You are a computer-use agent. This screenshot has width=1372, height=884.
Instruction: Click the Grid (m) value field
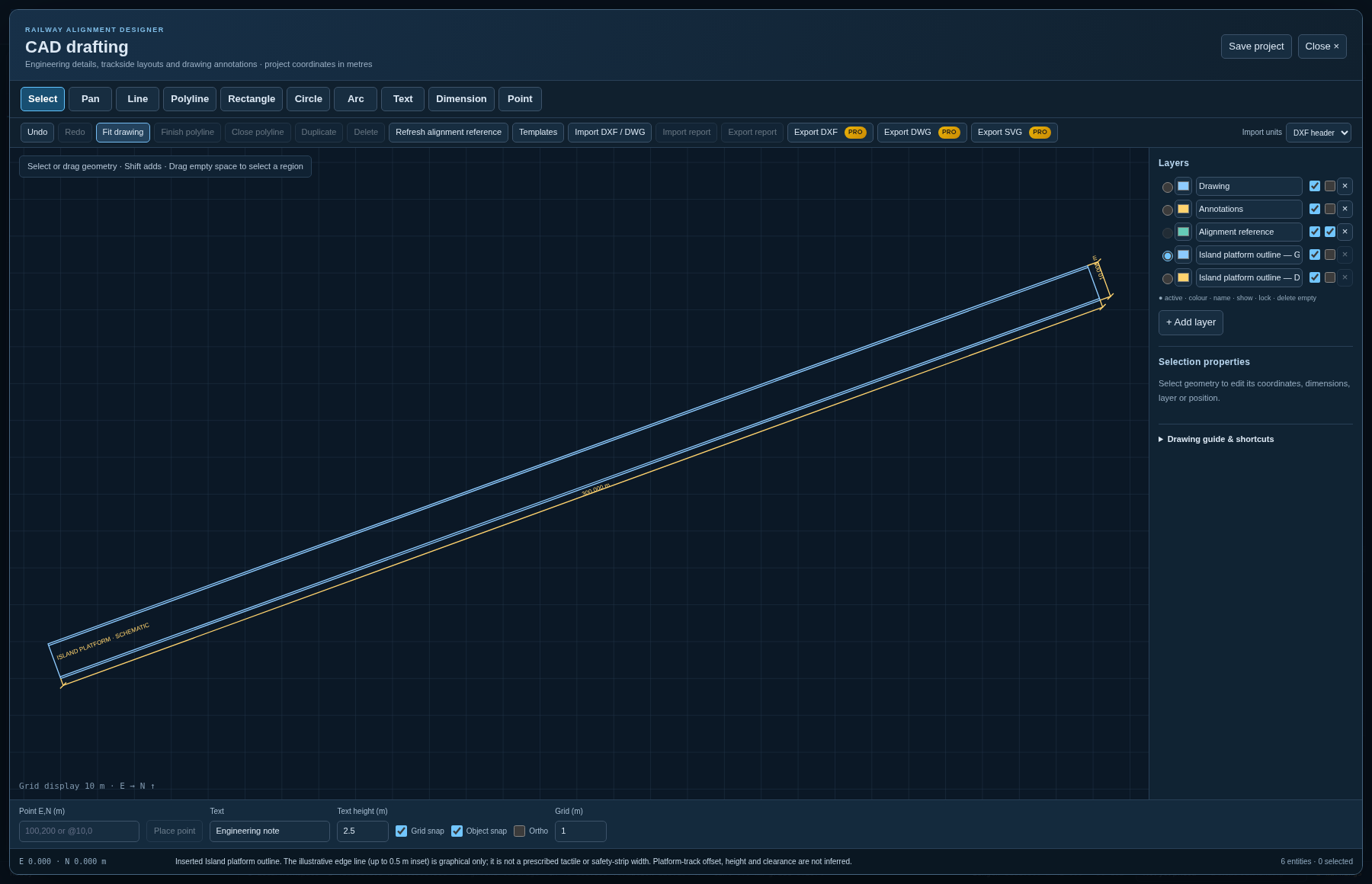point(581,831)
